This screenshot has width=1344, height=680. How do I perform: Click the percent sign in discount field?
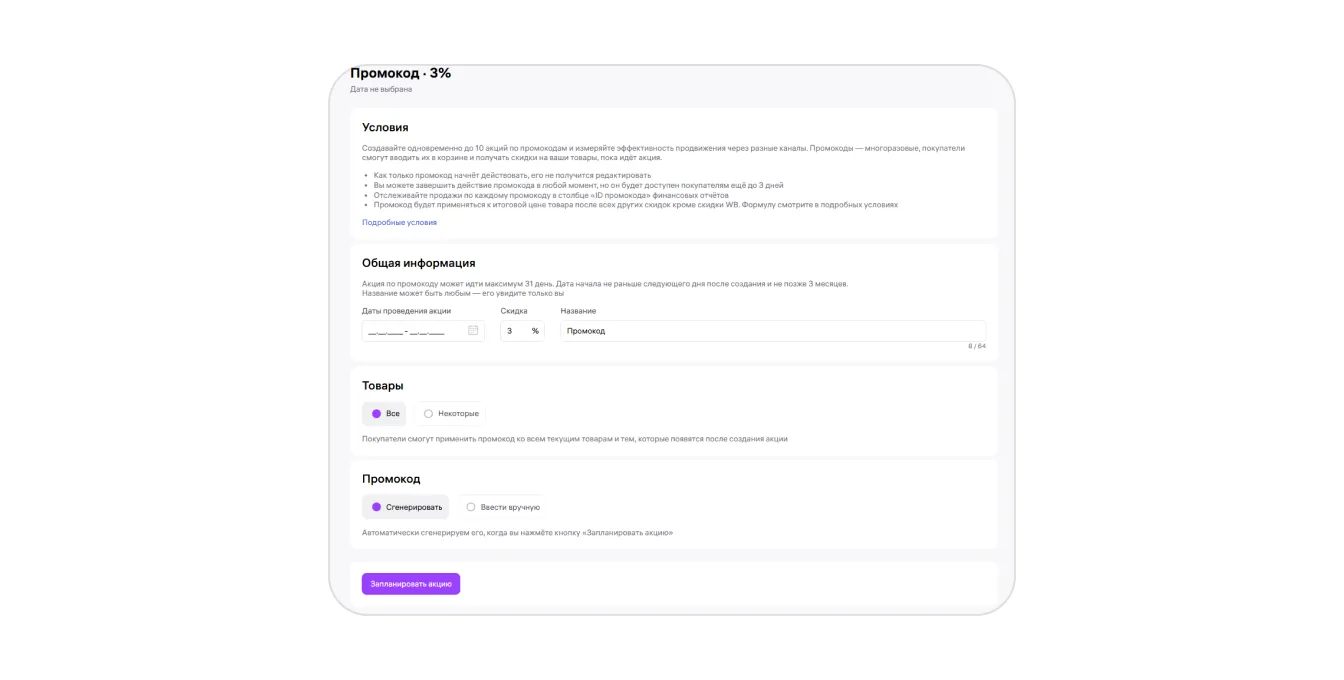click(x=535, y=331)
